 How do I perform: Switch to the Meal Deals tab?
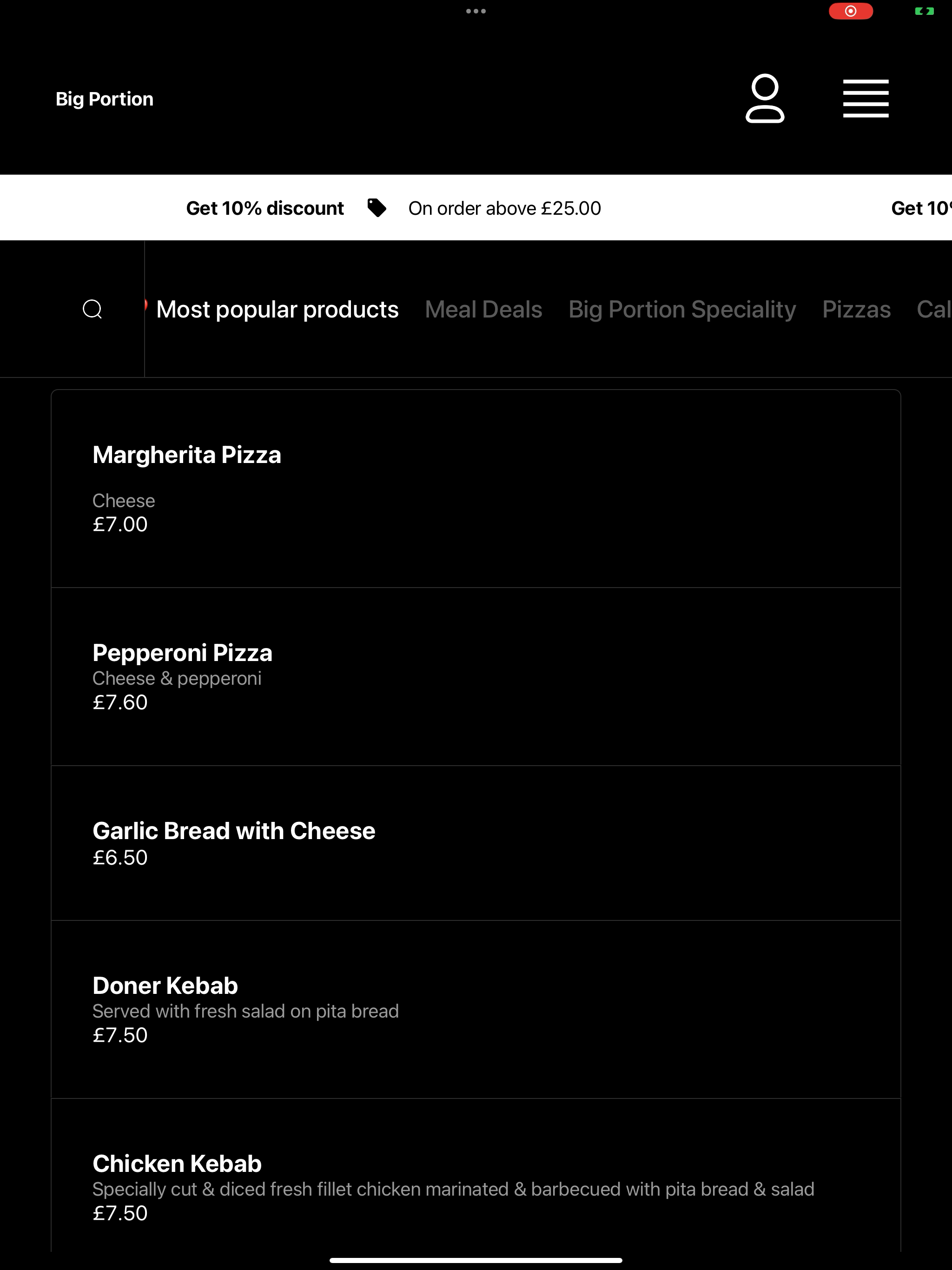(483, 310)
